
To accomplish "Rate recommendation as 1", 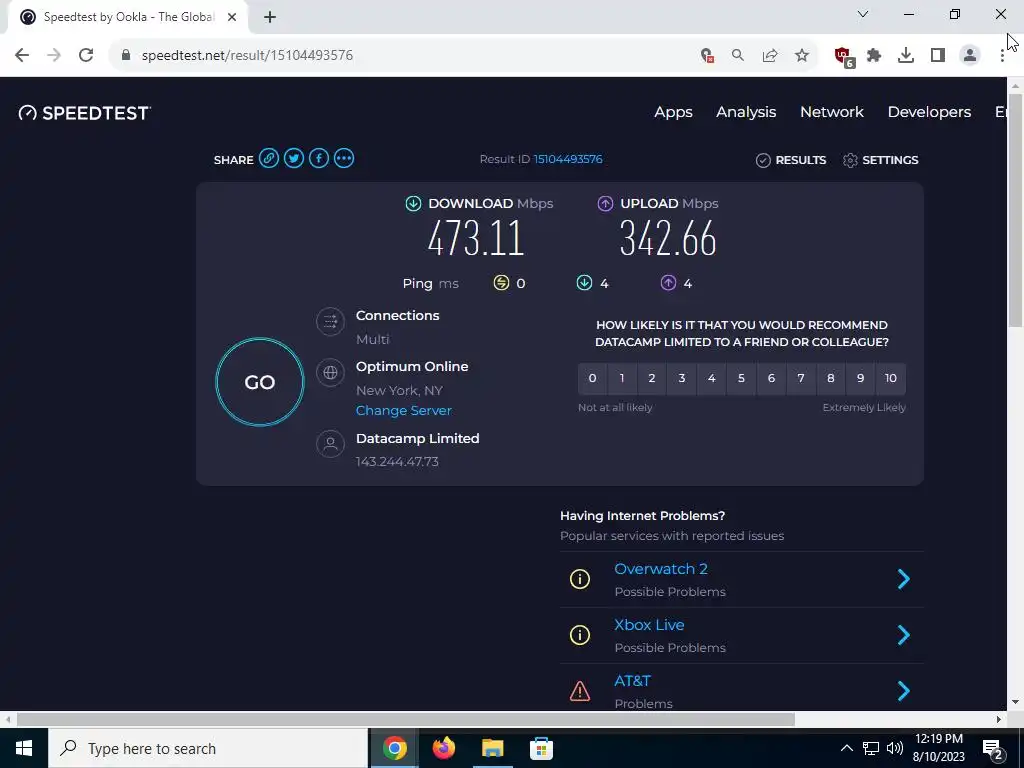I will pyautogui.click(x=622, y=378).
